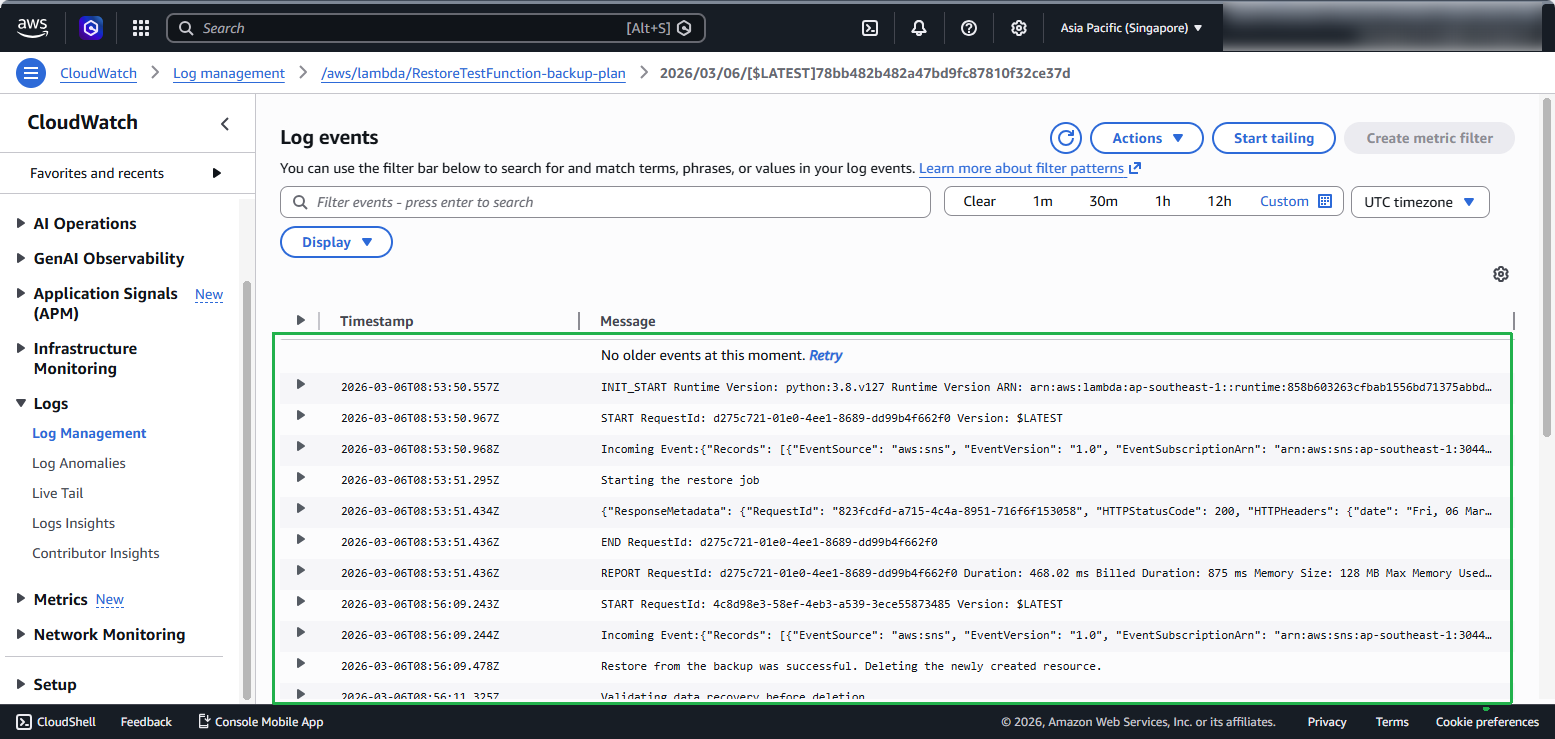
Task: Collapse the CloudWatch side panel arrow
Action: coord(225,123)
